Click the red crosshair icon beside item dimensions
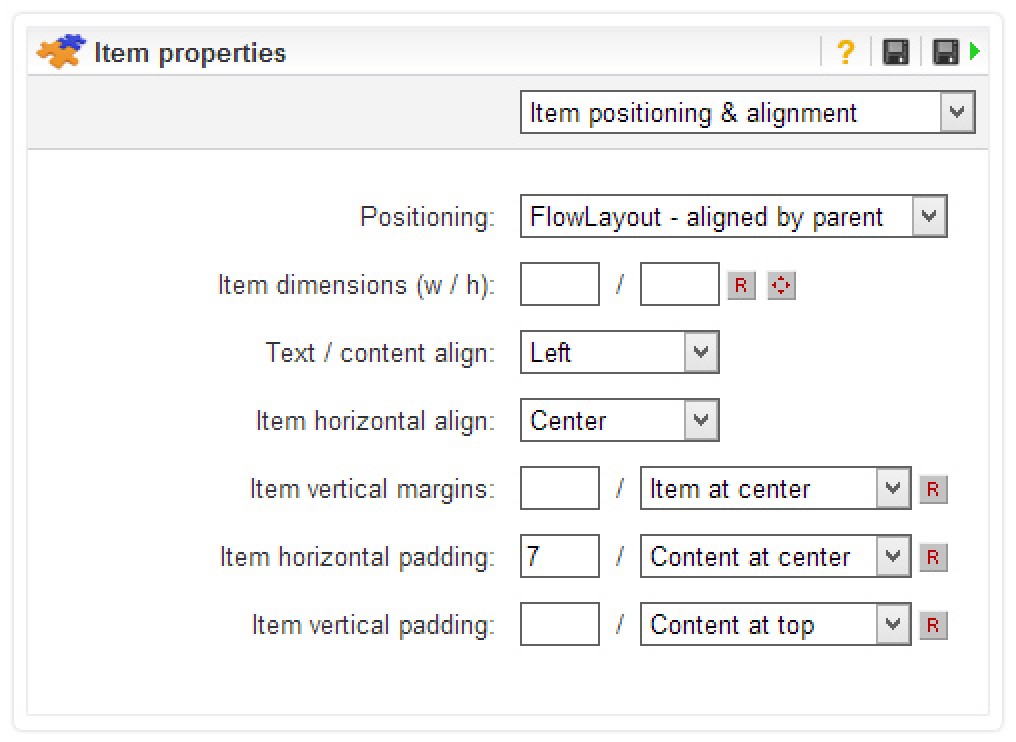 tap(781, 286)
